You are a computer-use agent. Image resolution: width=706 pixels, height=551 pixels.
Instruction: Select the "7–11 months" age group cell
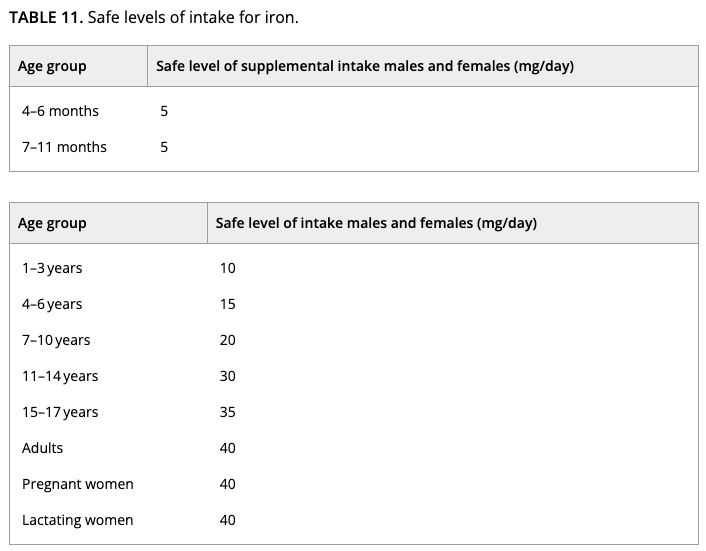(64, 147)
